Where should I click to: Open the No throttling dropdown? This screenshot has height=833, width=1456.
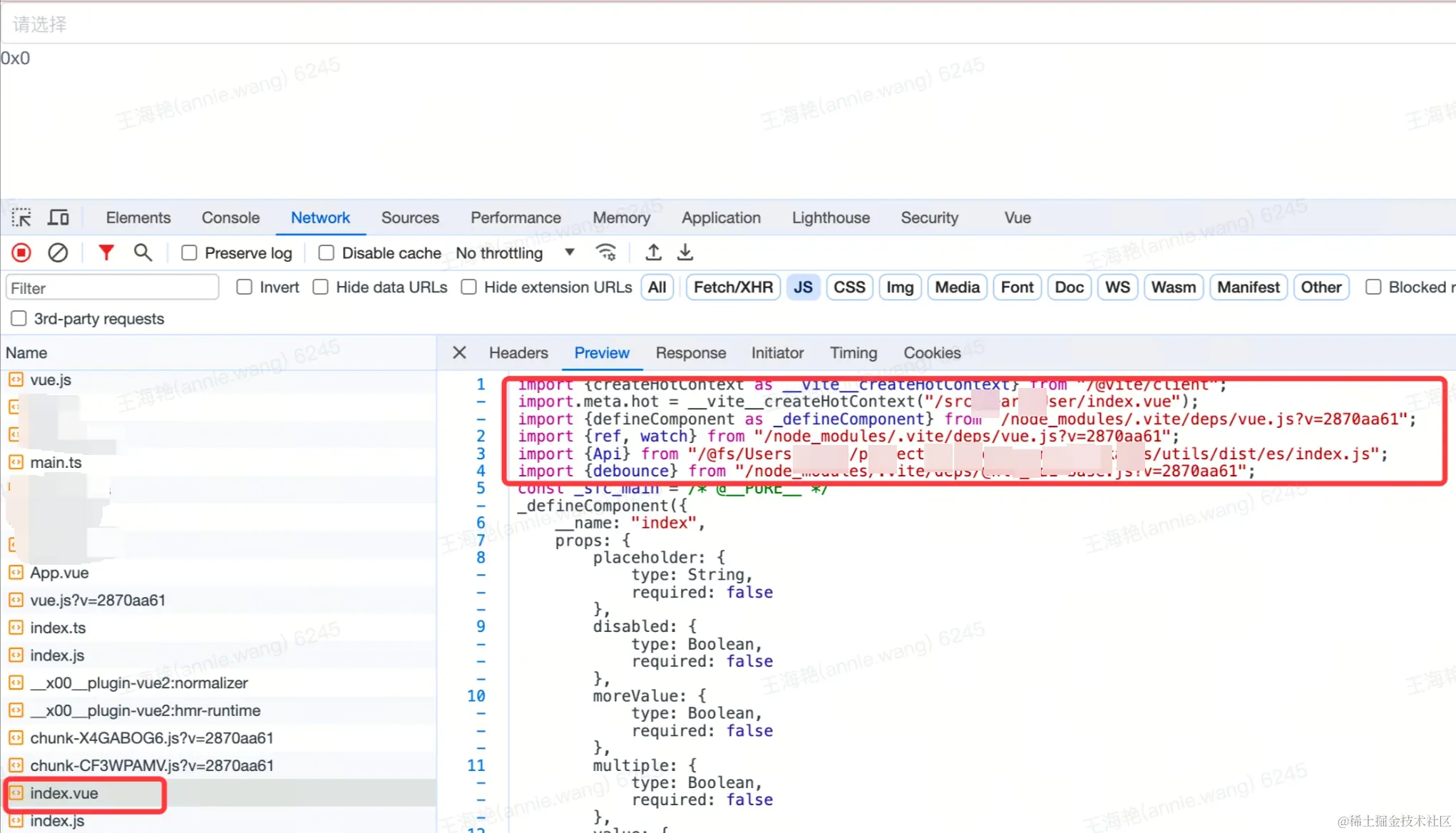point(515,253)
